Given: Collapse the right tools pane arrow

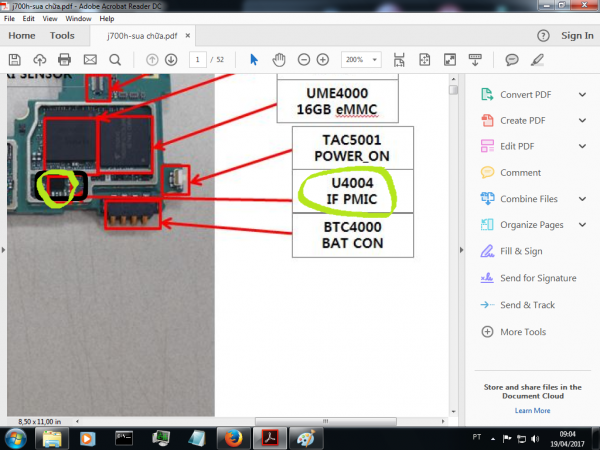Looking at the screenshot, I should 461,250.
